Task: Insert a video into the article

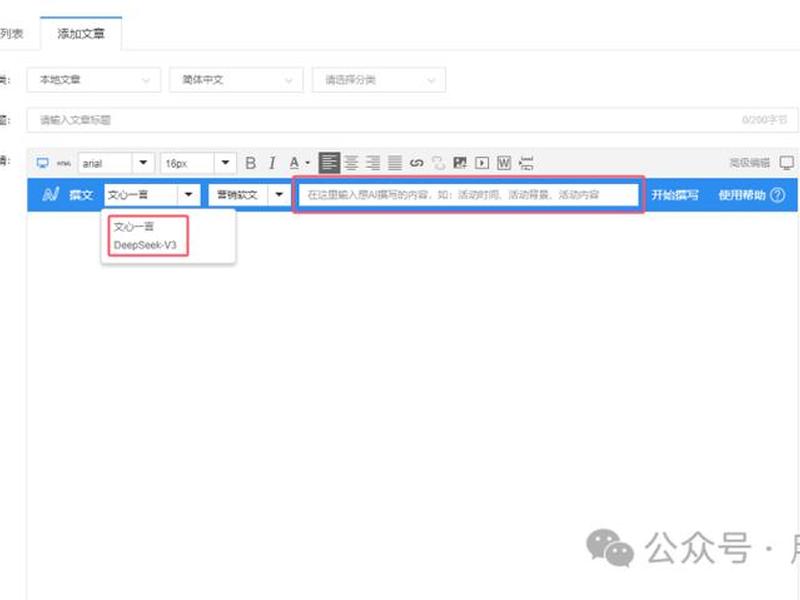Action: click(482, 163)
